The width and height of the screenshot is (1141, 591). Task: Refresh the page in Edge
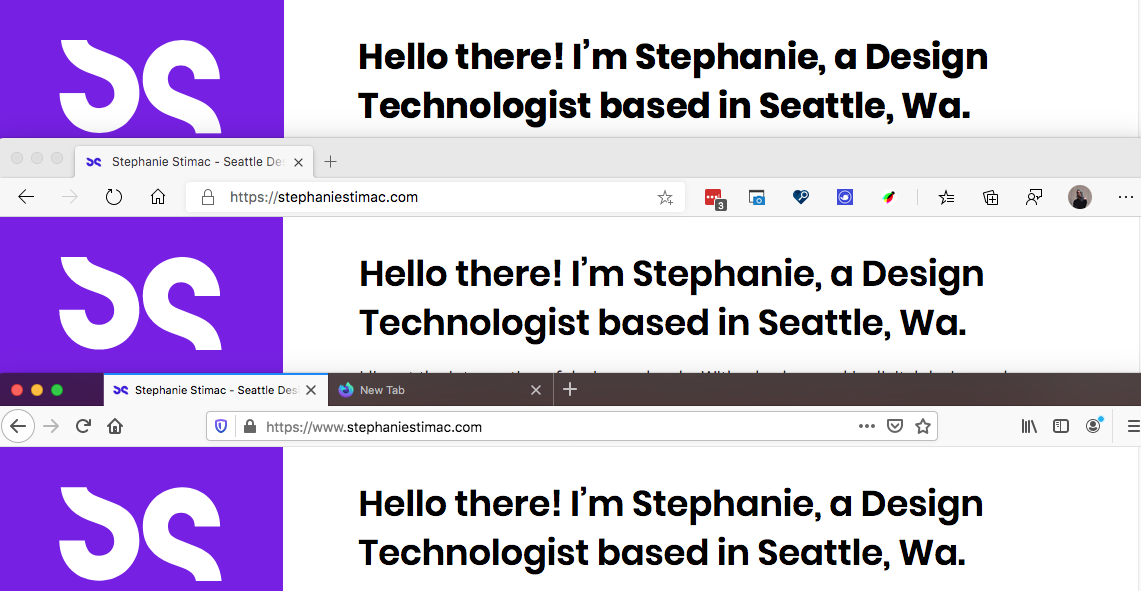[x=114, y=197]
